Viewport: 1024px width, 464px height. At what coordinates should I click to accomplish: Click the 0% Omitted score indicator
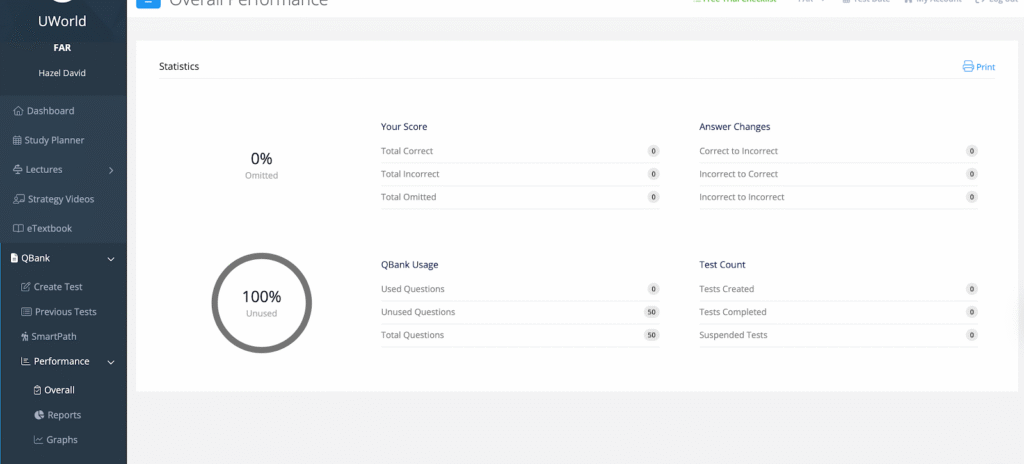click(261, 165)
